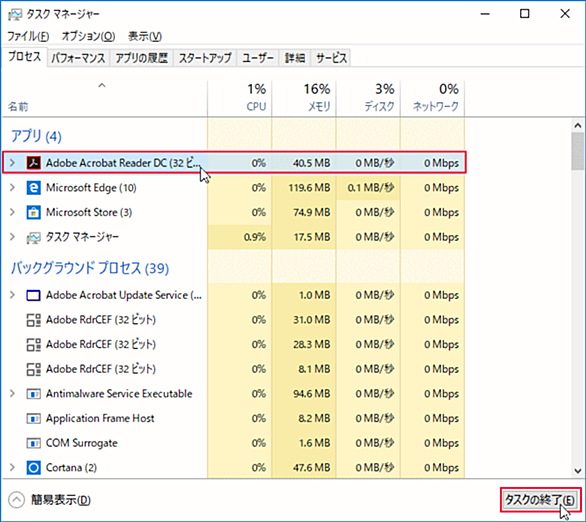
Task: Click the vertical scrollbar thumb
Action: (x=578, y=151)
